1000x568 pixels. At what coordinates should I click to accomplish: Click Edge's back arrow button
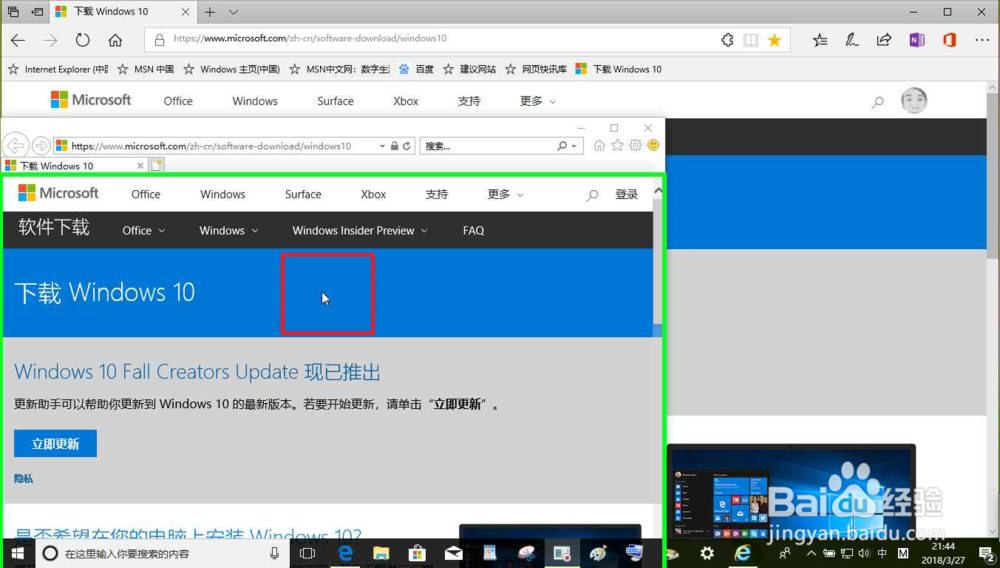pyautogui.click(x=18, y=40)
